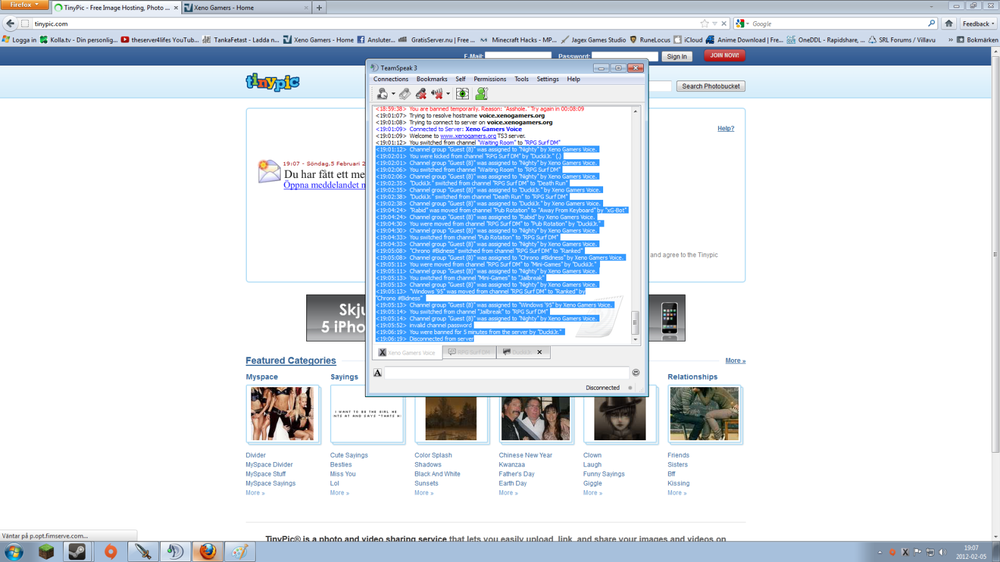Click the Firefox menu button
The width and height of the screenshot is (1000, 562).
(24, 4)
